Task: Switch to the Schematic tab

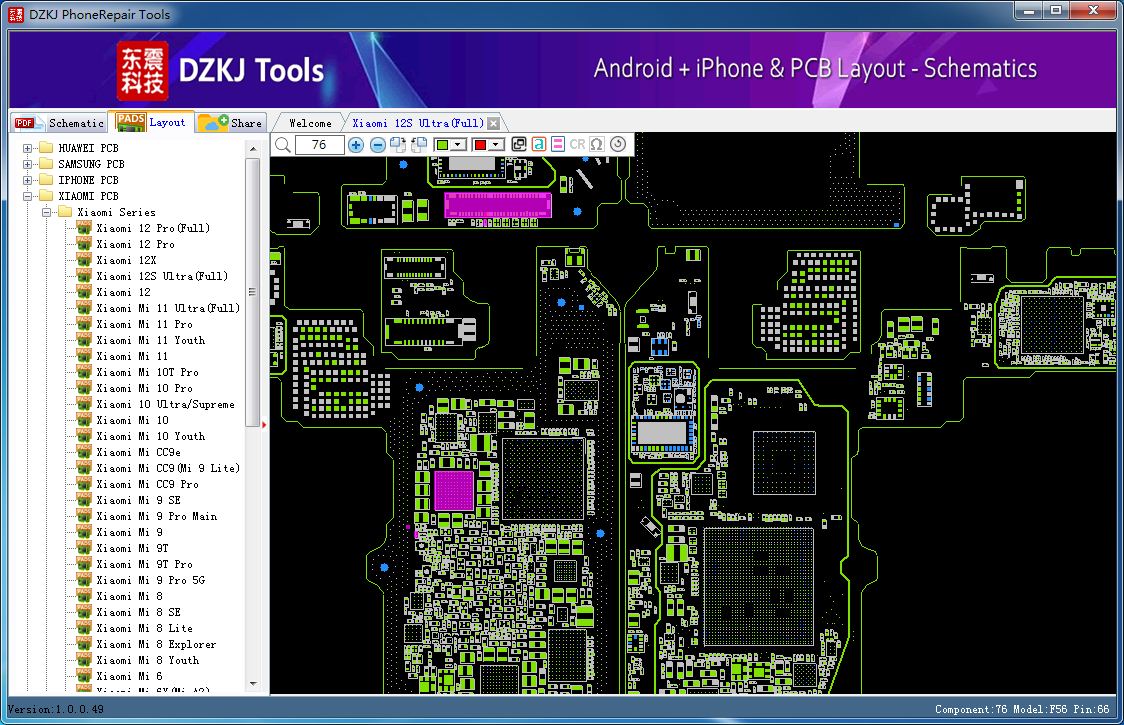Action: pos(59,123)
